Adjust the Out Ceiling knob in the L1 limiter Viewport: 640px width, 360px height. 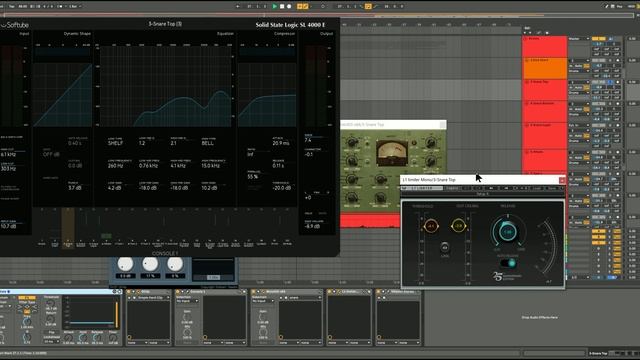pos(458,225)
